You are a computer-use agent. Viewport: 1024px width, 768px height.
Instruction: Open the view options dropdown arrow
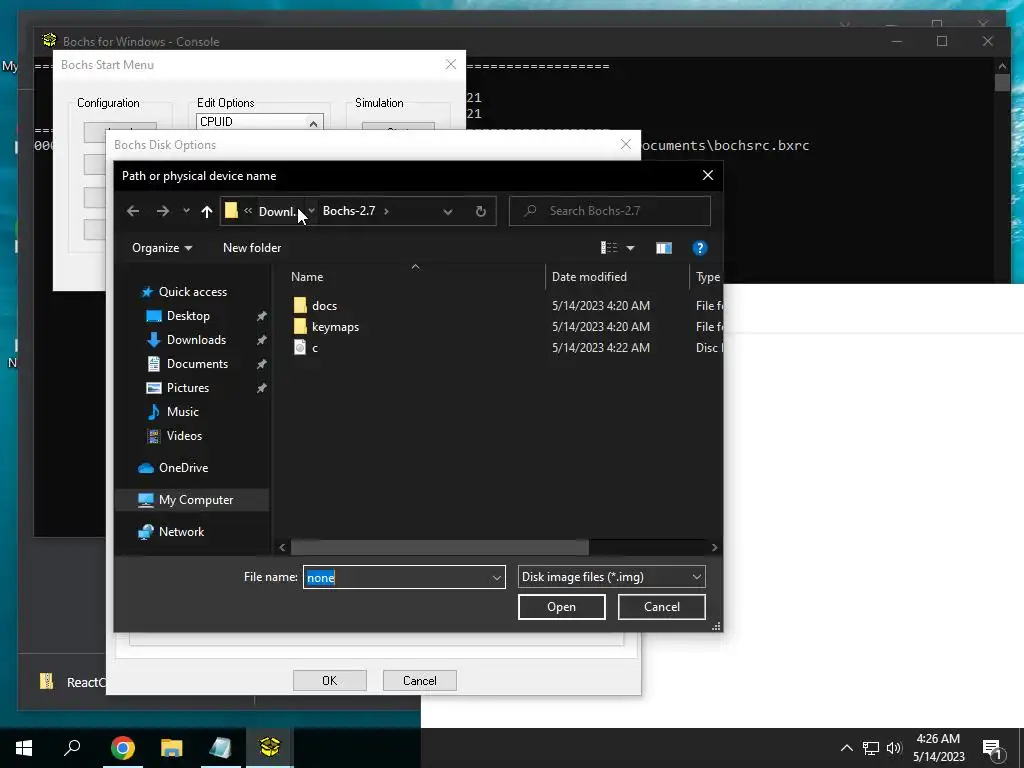click(630, 248)
